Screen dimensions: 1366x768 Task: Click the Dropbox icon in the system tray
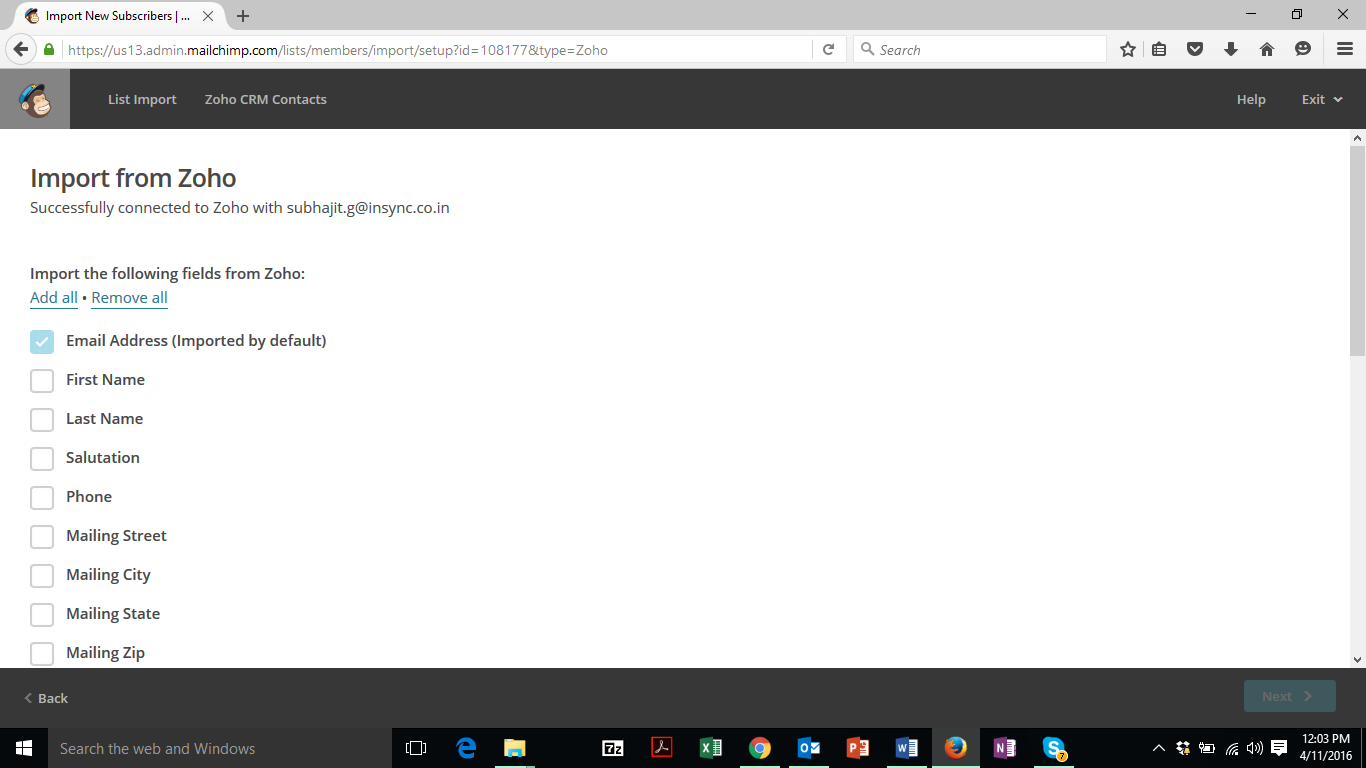1183,748
